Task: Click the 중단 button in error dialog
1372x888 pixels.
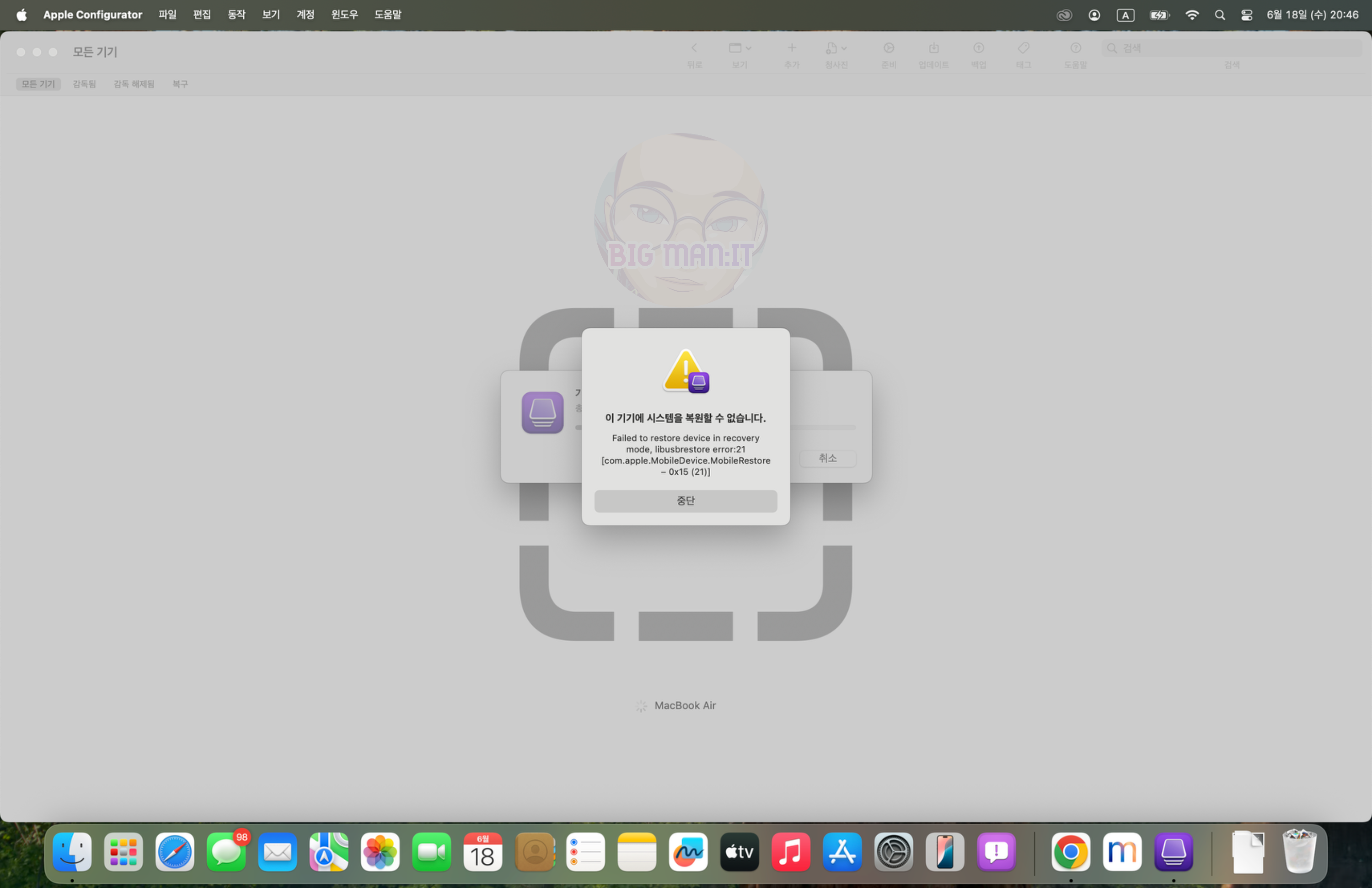Action: click(686, 501)
